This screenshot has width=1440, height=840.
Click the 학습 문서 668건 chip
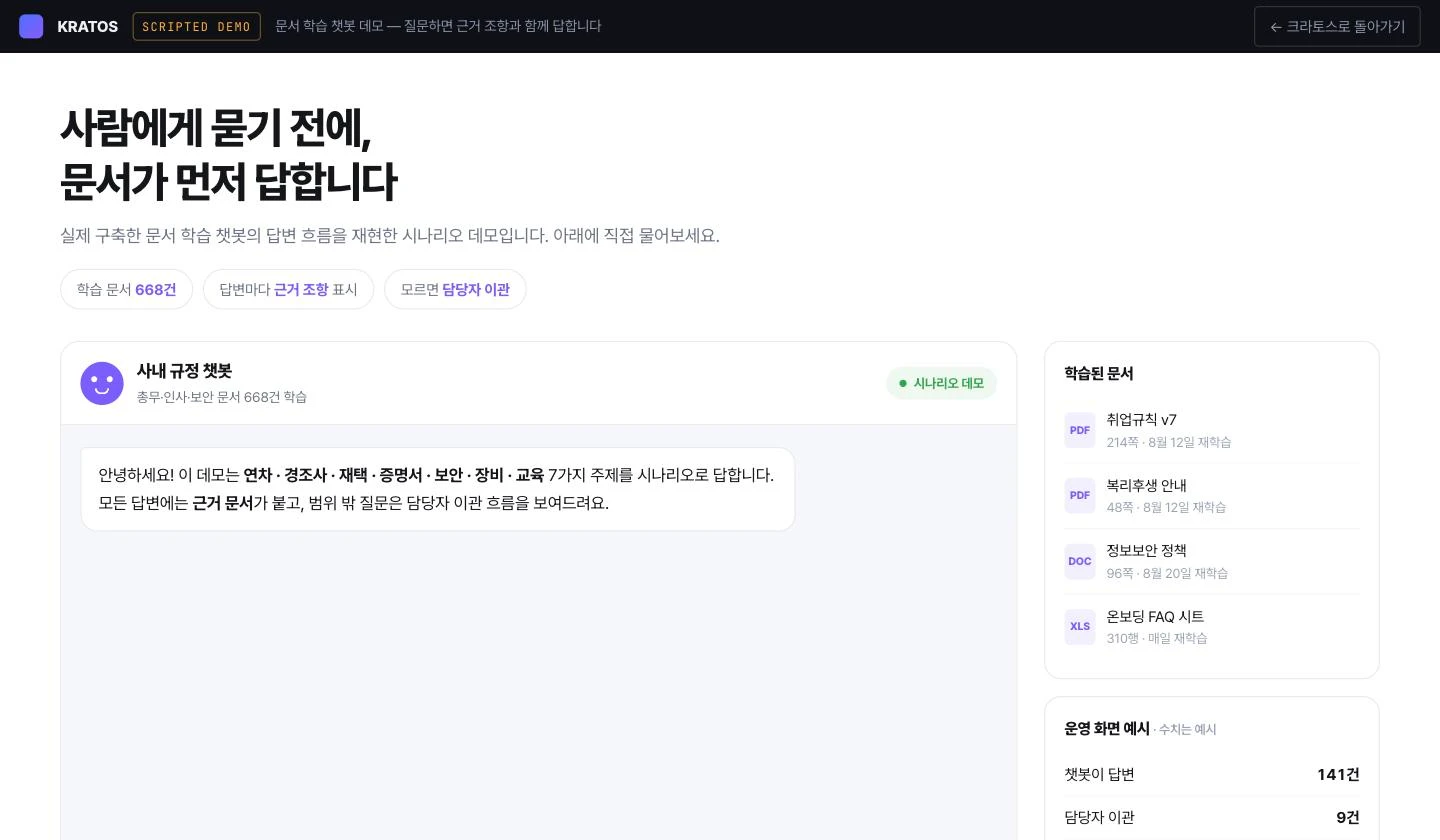click(126, 289)
